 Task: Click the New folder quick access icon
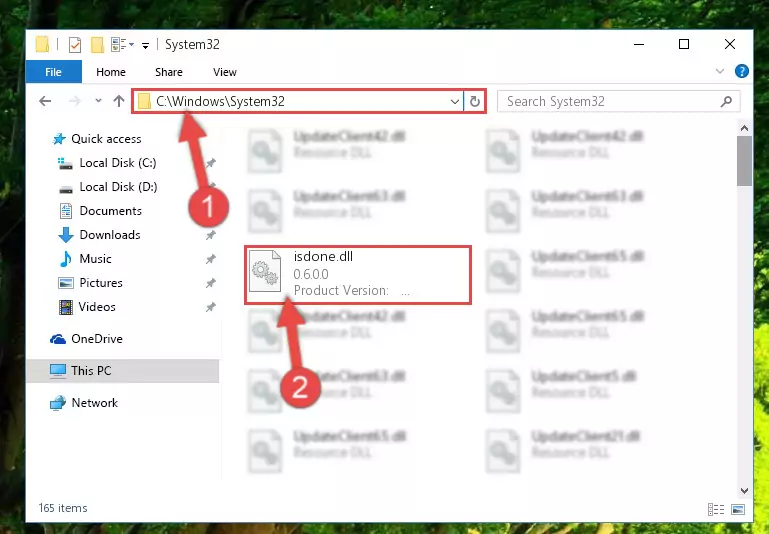(98, 45)
